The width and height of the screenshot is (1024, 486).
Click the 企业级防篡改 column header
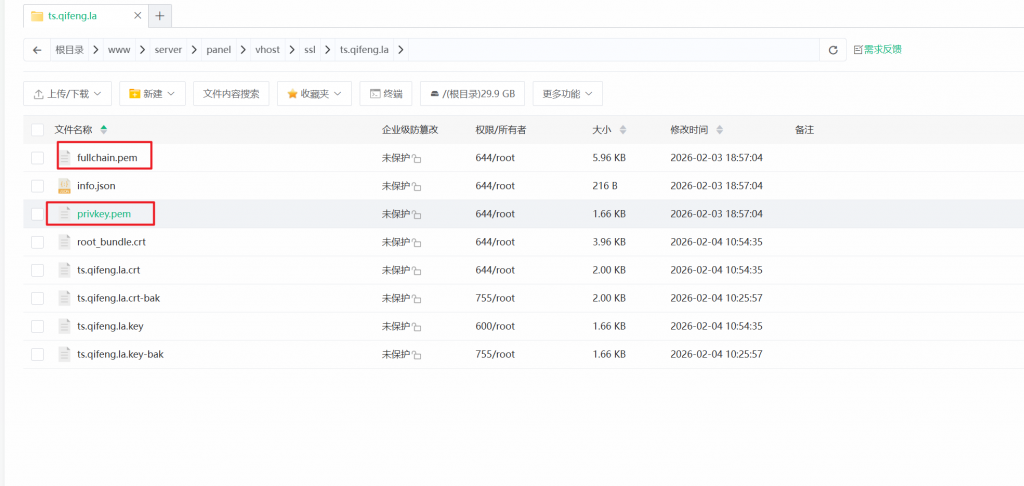coord(410,130)
